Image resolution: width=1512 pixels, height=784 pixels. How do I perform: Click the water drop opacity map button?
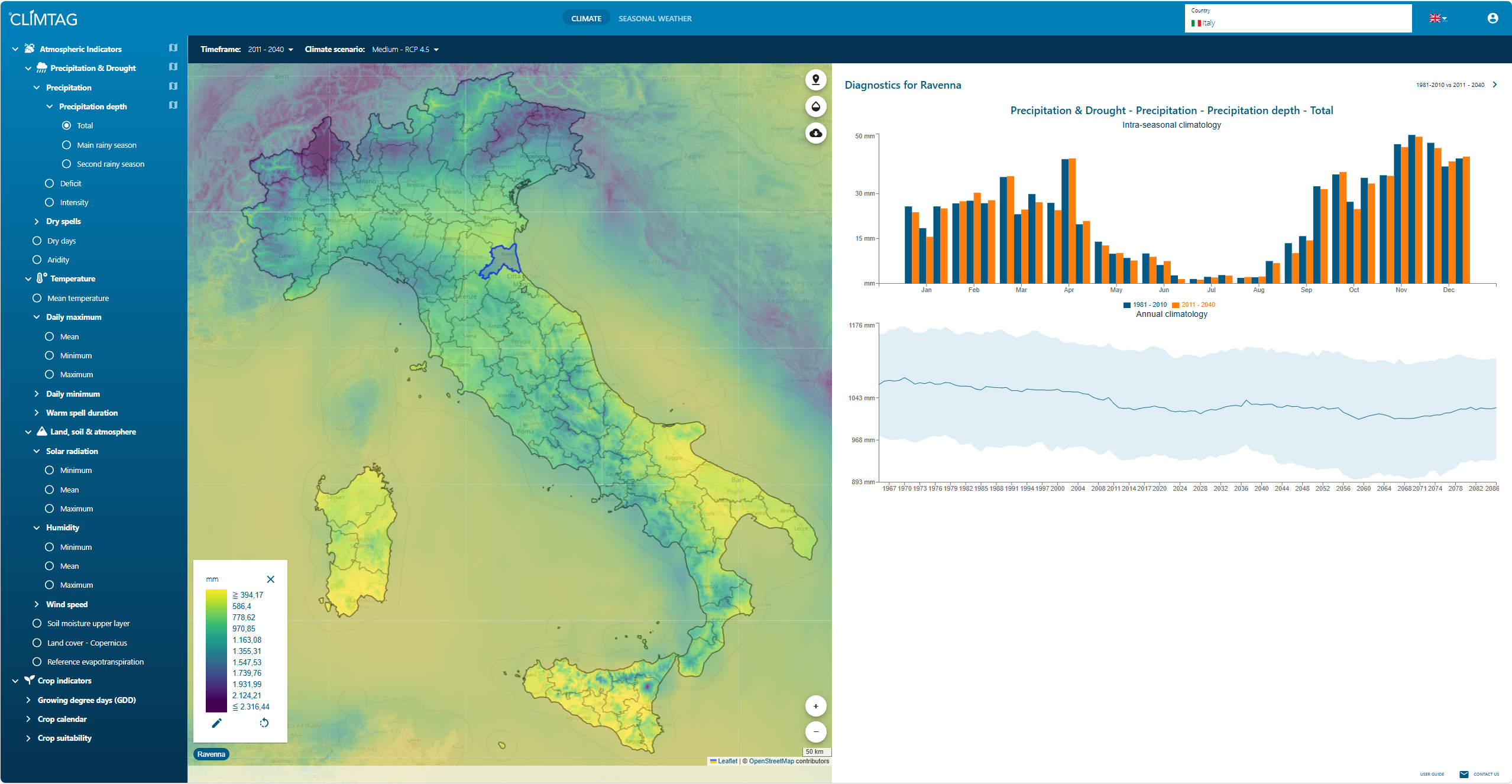click(x=815, y=106)
